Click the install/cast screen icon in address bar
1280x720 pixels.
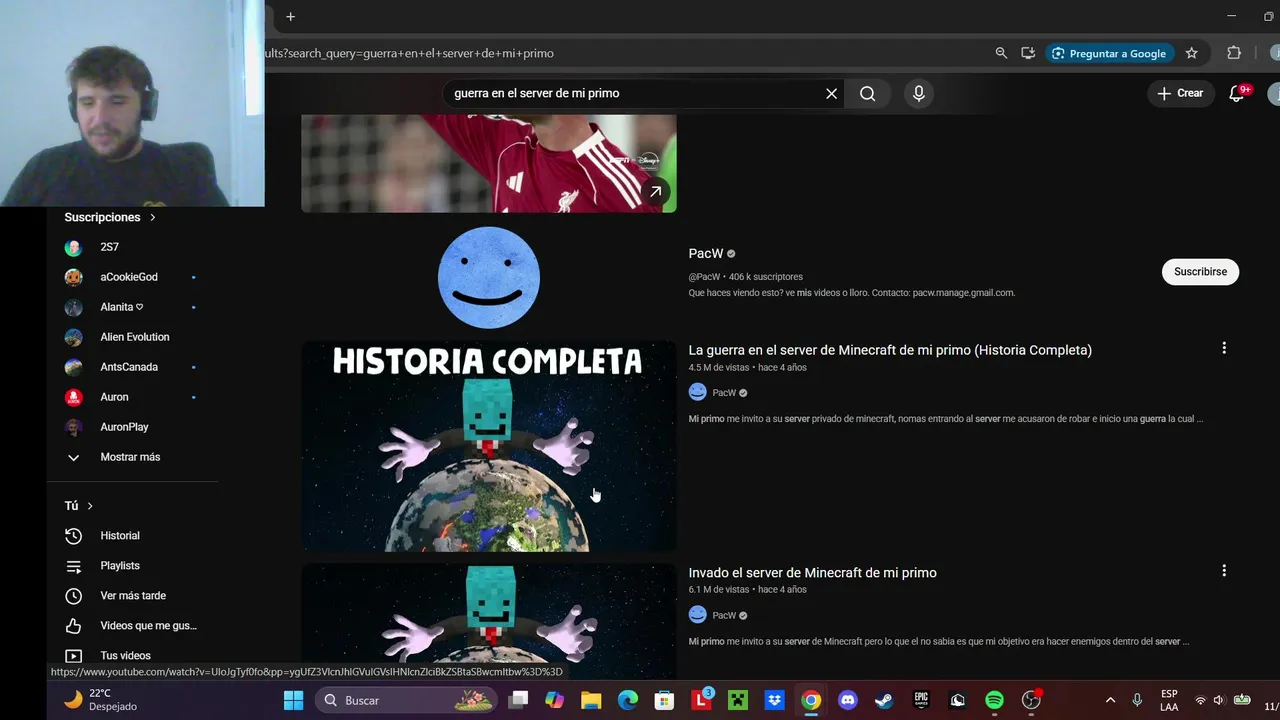(1028, 53)
